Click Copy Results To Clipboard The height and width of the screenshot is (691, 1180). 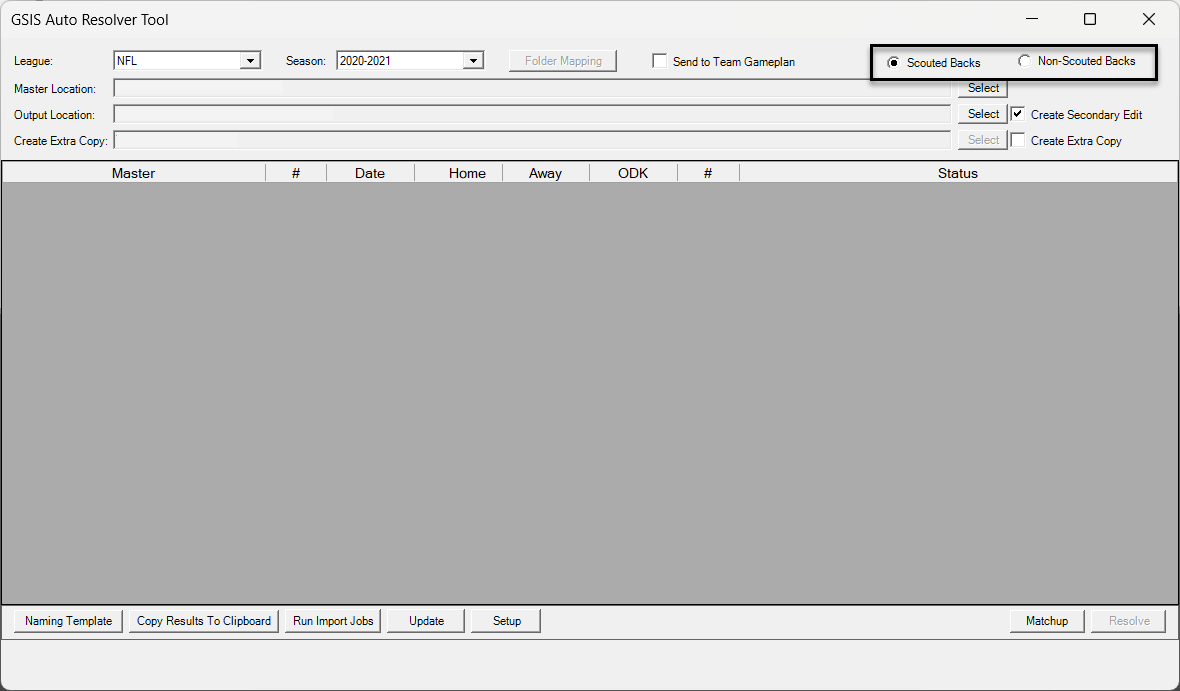coord(204,621)
